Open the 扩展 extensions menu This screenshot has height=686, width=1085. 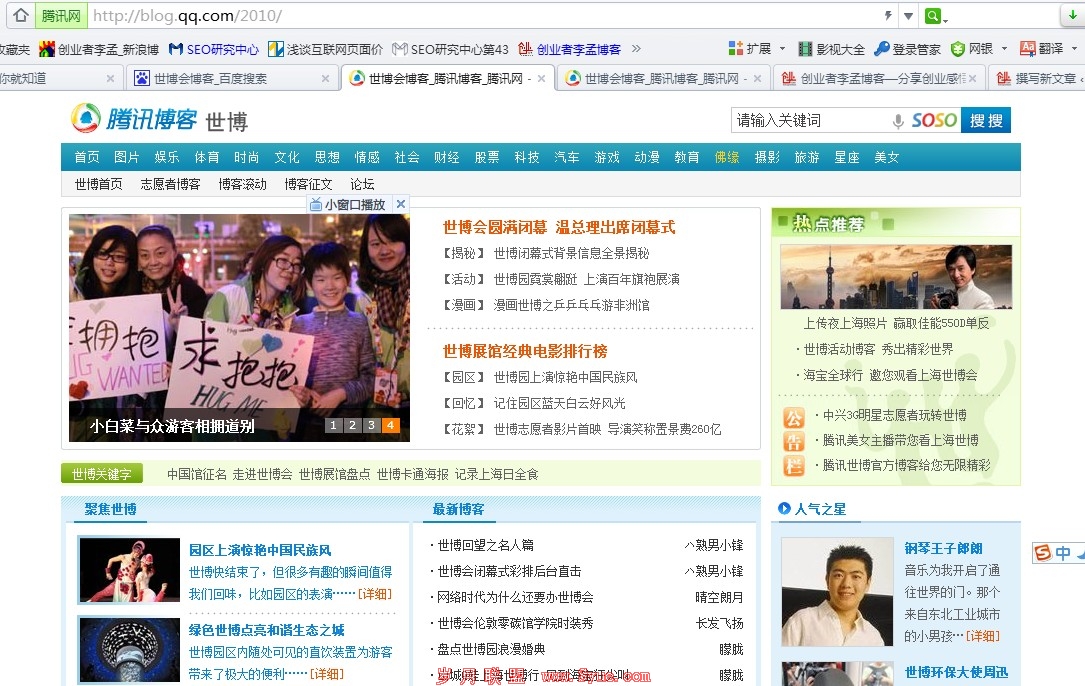tap(757, 48)
